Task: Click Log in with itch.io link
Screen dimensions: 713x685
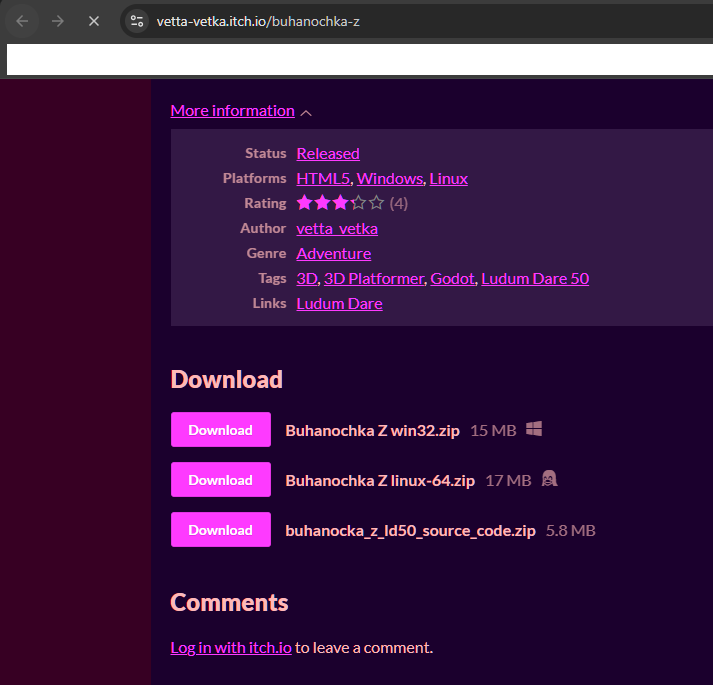Action: (231, 647)
